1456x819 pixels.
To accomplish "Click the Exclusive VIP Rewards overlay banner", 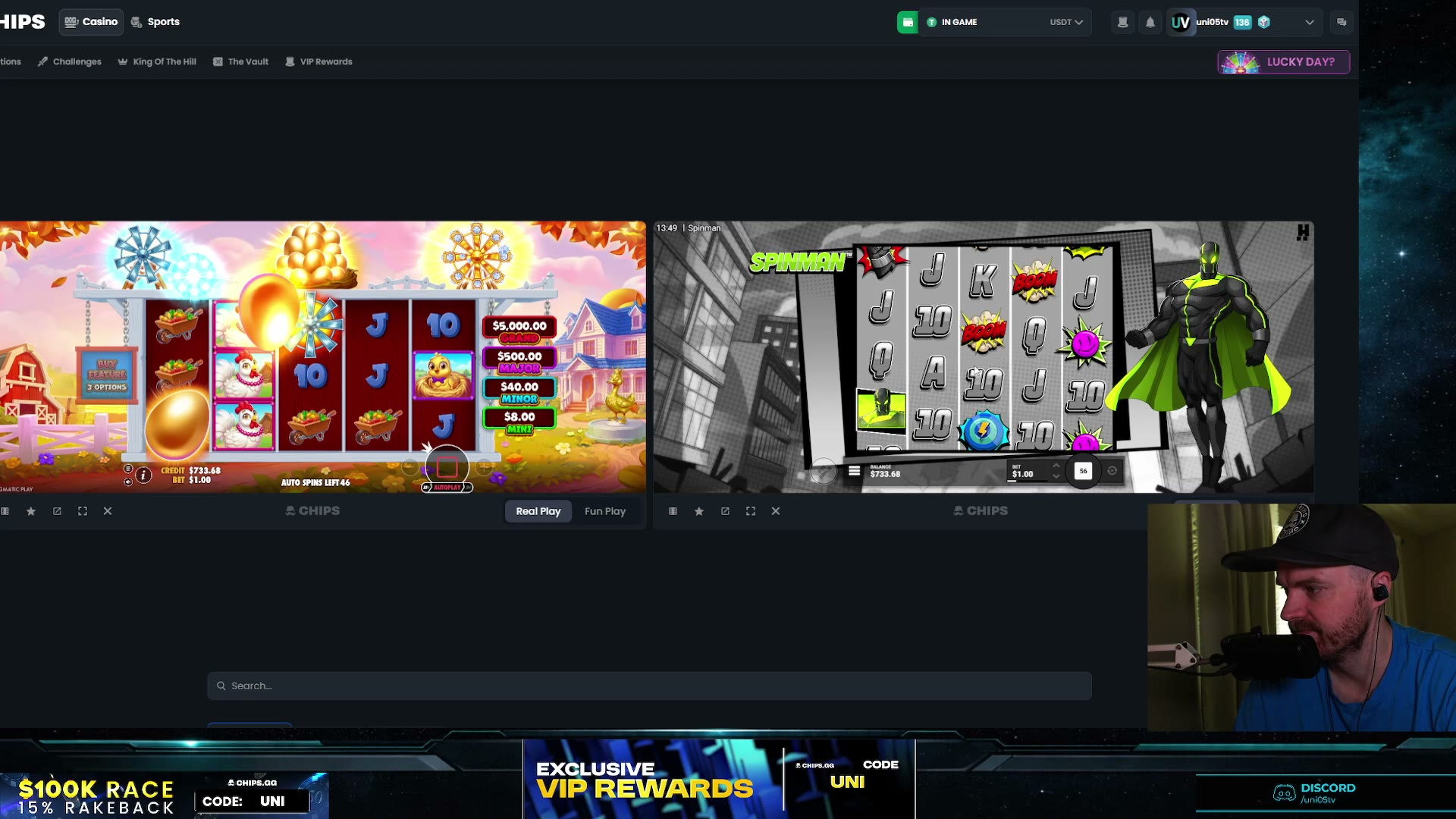I will pyautogui.click(x=719, y=779).
